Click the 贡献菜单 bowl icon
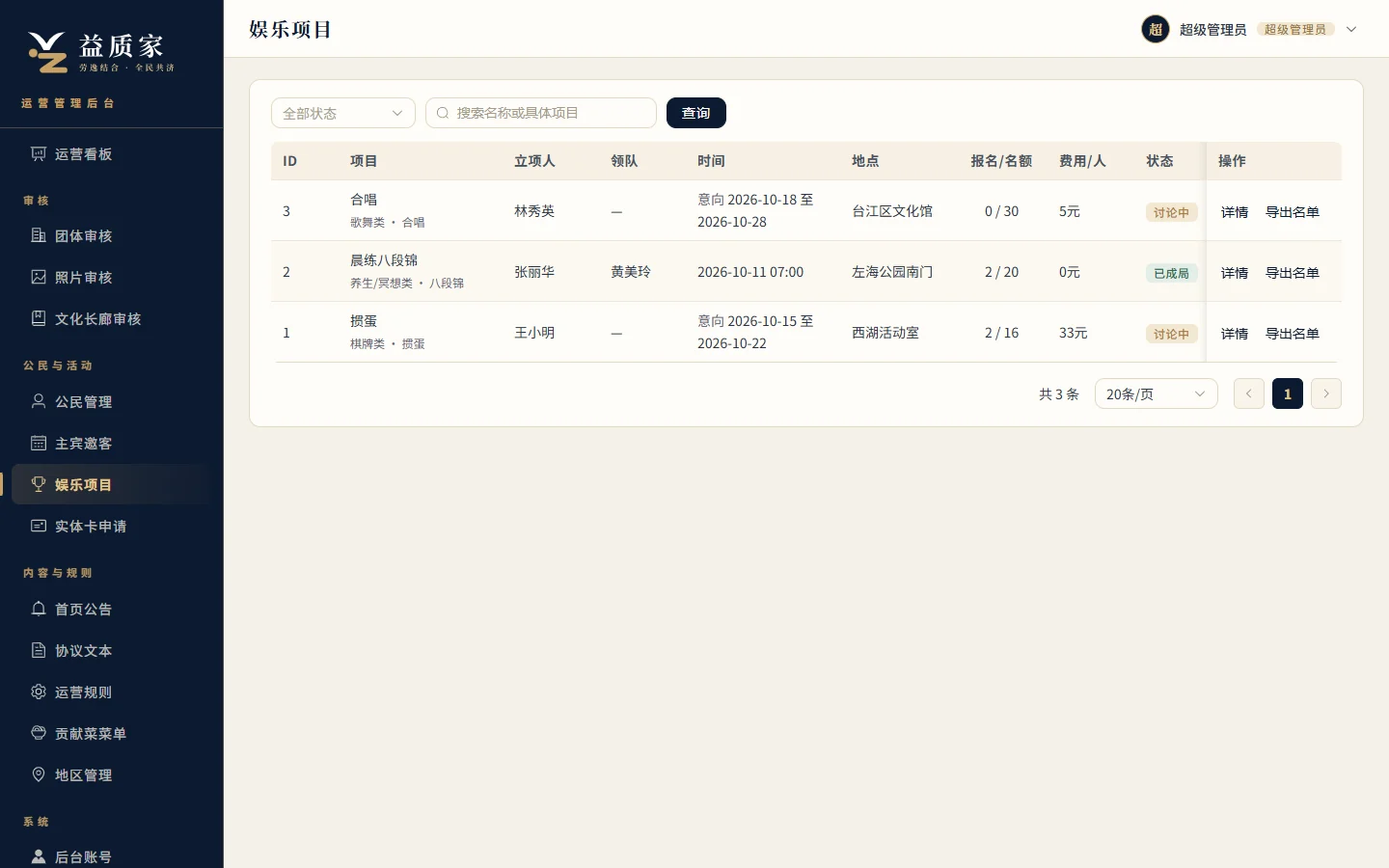The height and width of the screenshot is (868, 1389). [39, 734]
